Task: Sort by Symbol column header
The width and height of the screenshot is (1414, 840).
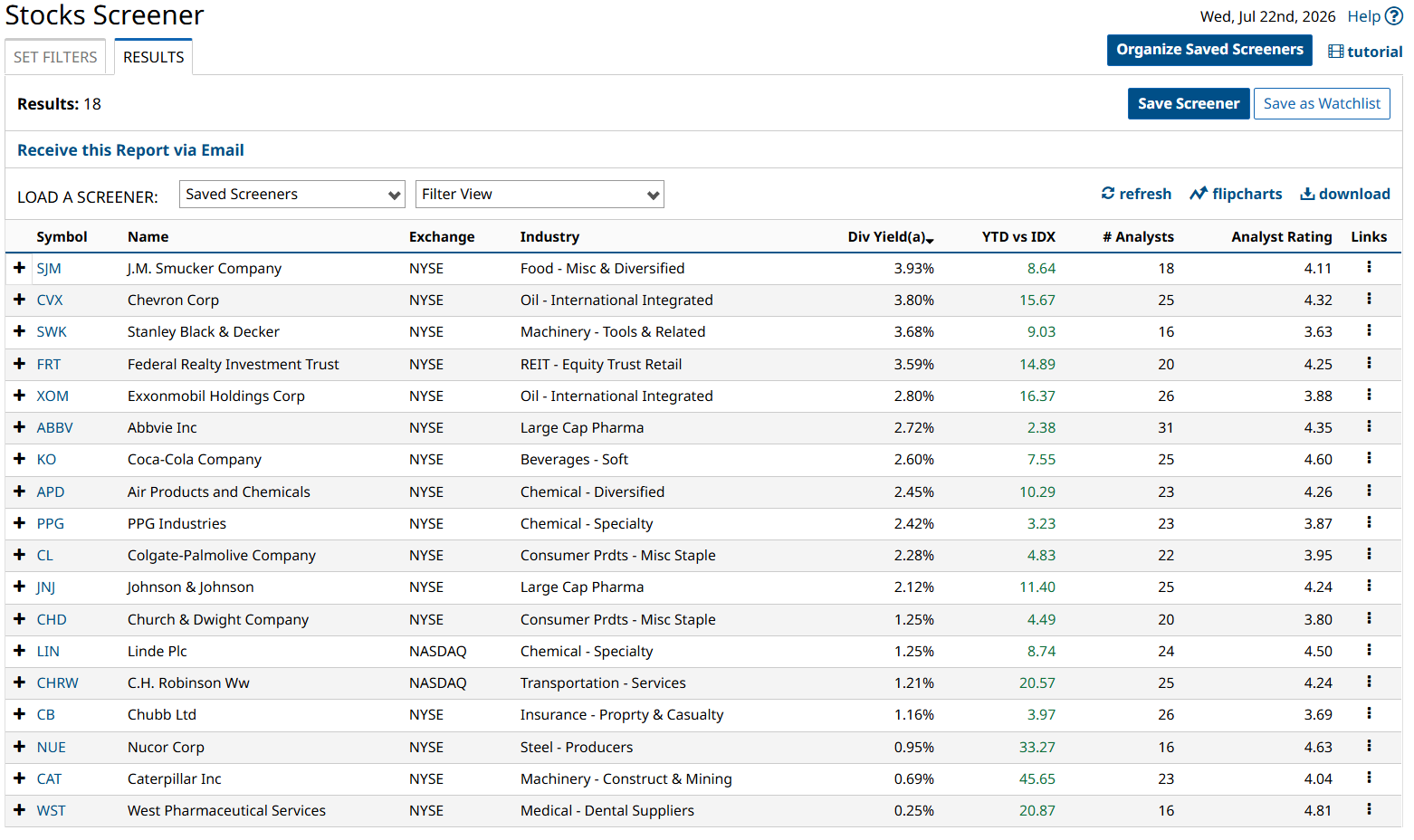Action: coord(62,237)
